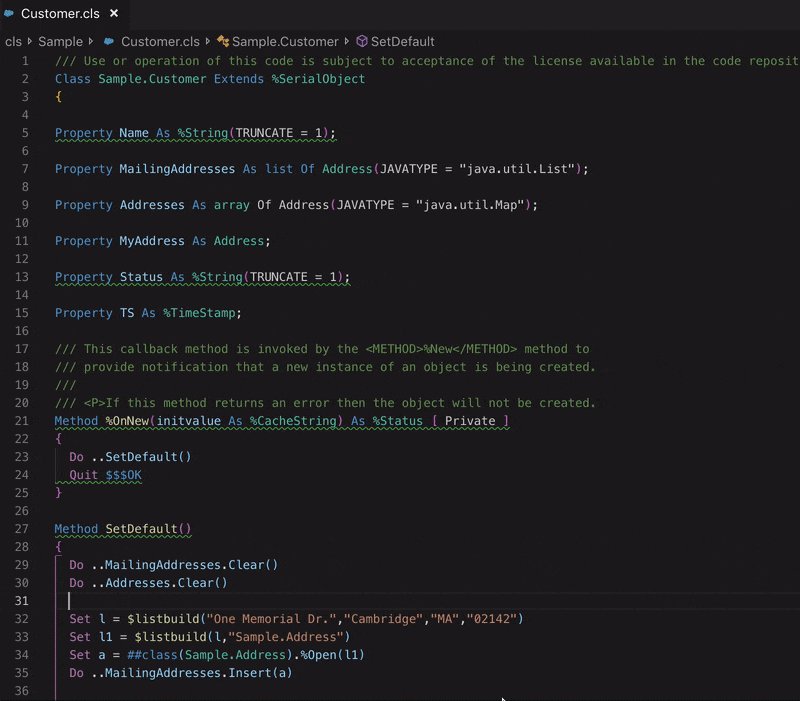This screenshot has height=701, width=800.
Task: Click the "02142" string
Action: 492,619
